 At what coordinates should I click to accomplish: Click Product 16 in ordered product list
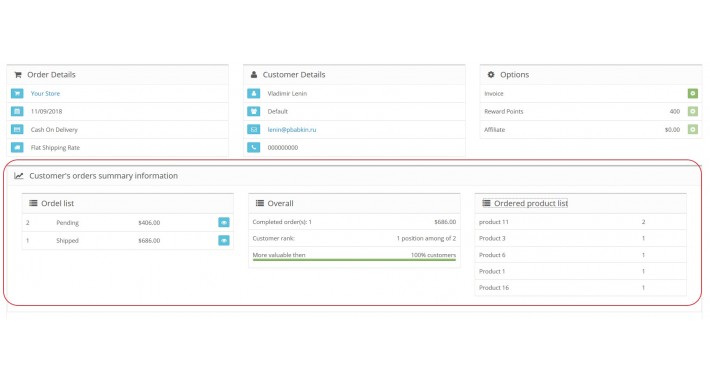(494, 288)
